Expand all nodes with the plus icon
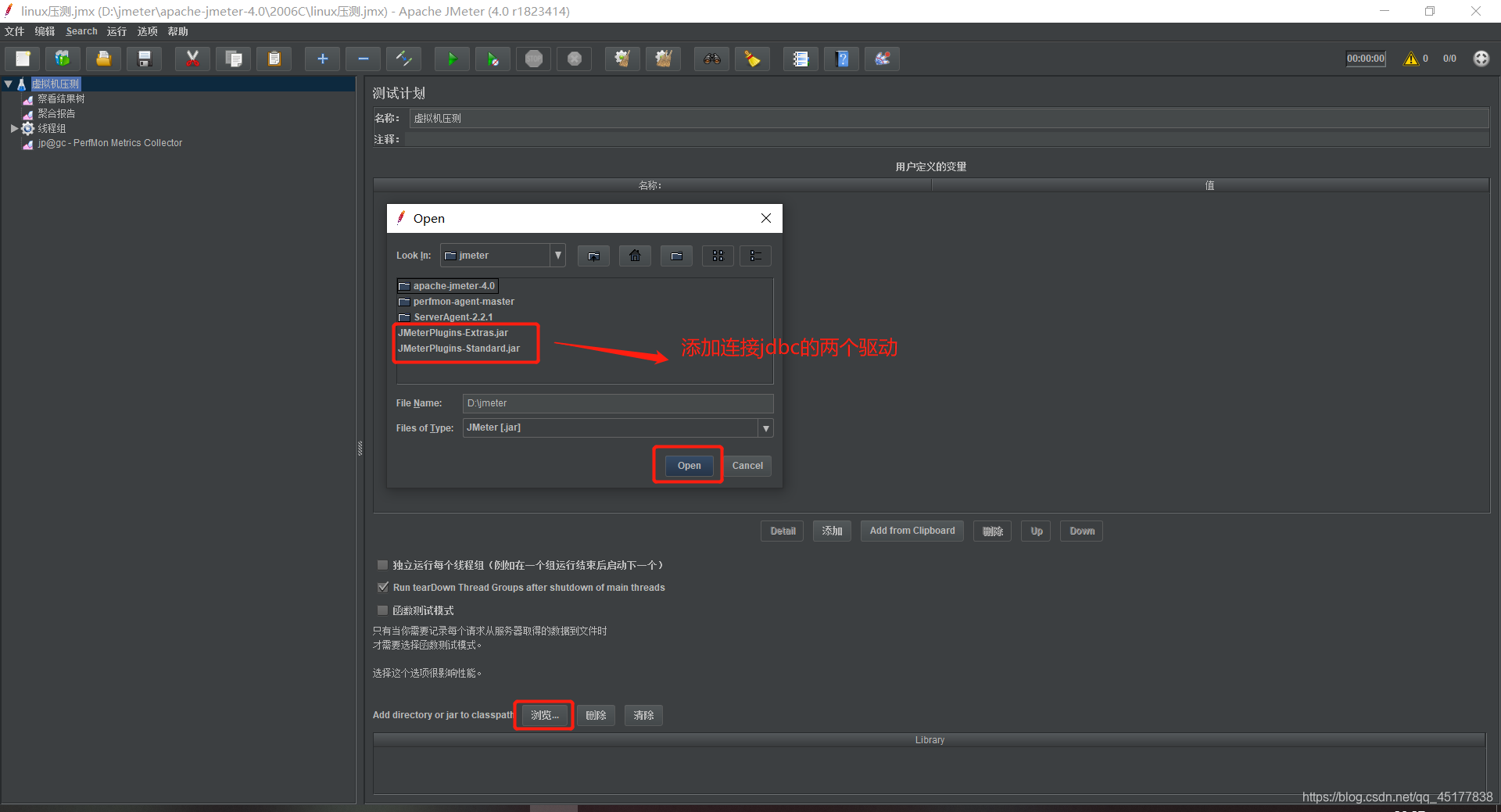 pos(322,59)
